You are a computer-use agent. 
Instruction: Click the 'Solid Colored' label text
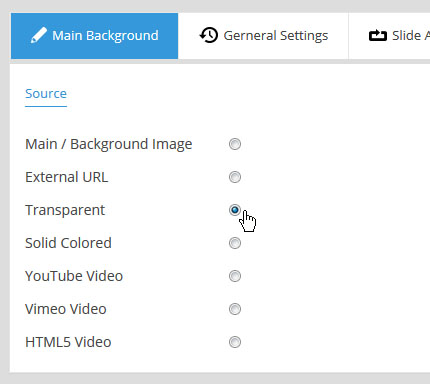[x=68, y=243]
